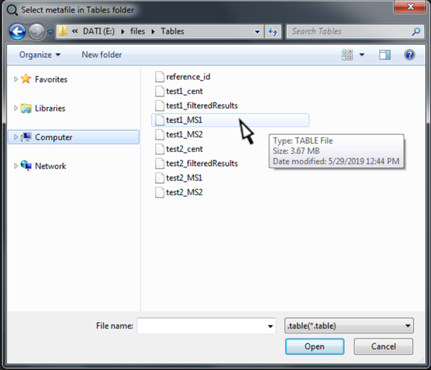Click the file icon next to test1_cent
Viewport: 431px width, 370px height.
(x=160, y=91)
